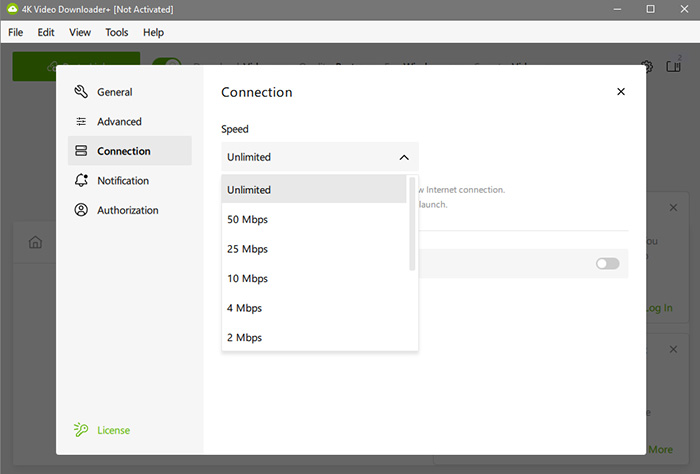The width and height of the screenshot is (700, 474).
Task: Click the bell icon beside Notification
Action: [81, 180]
